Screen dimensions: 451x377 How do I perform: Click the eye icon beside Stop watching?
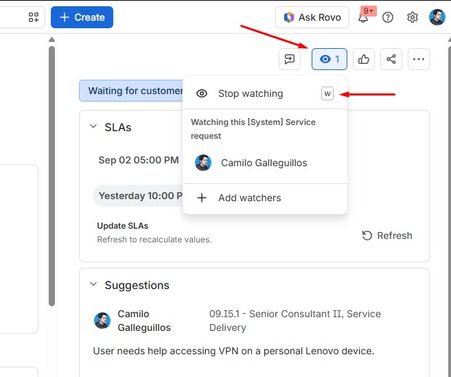click(202, 94)
